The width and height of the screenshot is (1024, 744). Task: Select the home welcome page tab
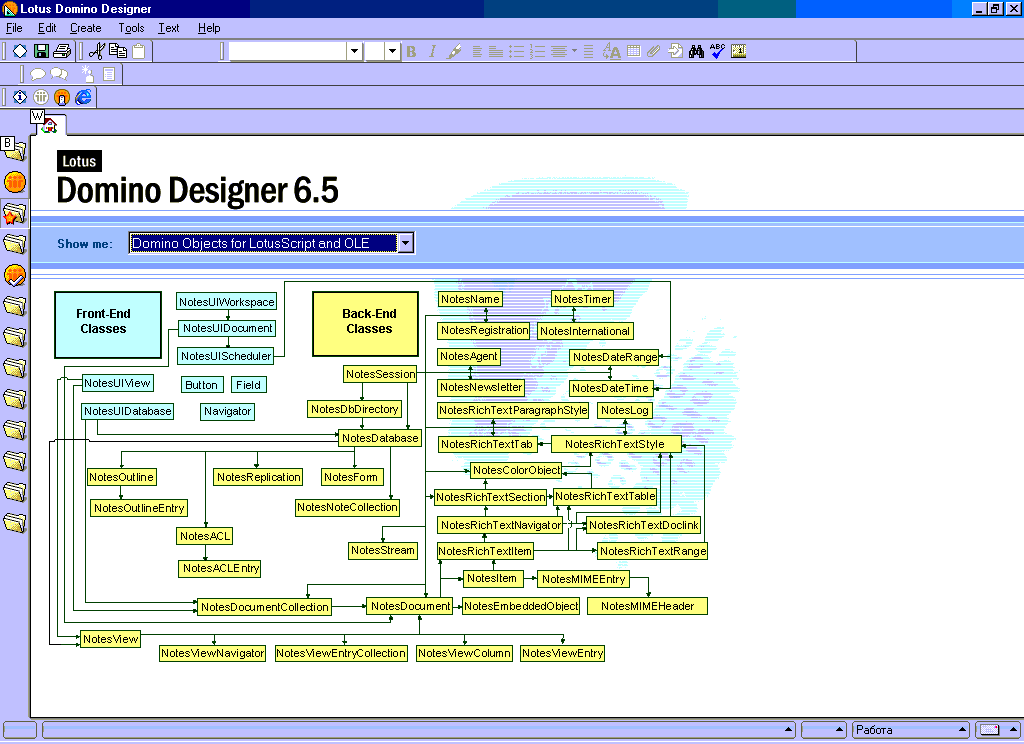(51, 125)
